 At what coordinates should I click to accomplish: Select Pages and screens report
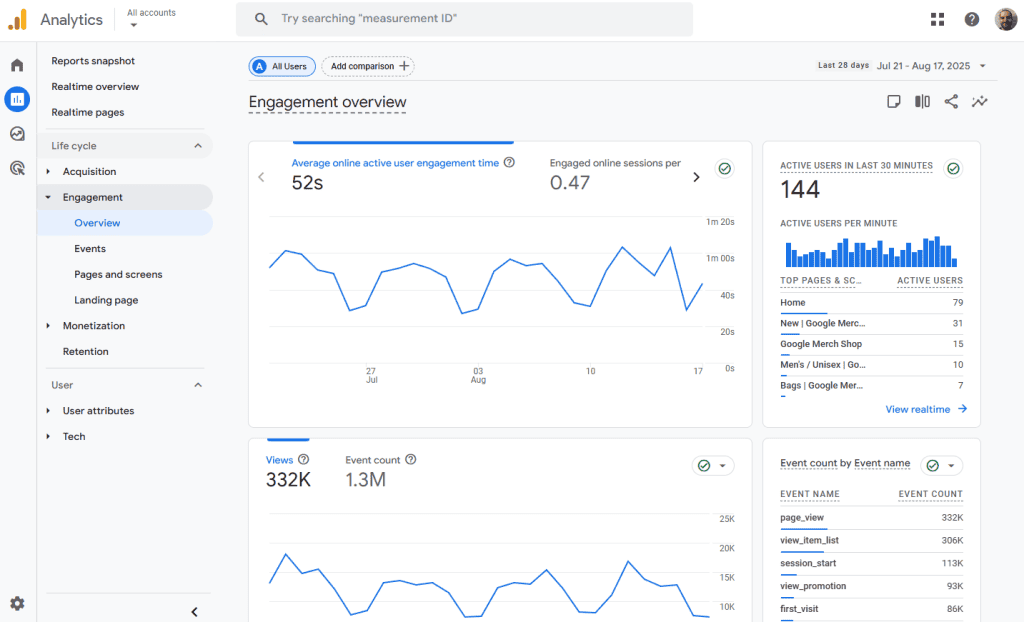pos(118,274)
